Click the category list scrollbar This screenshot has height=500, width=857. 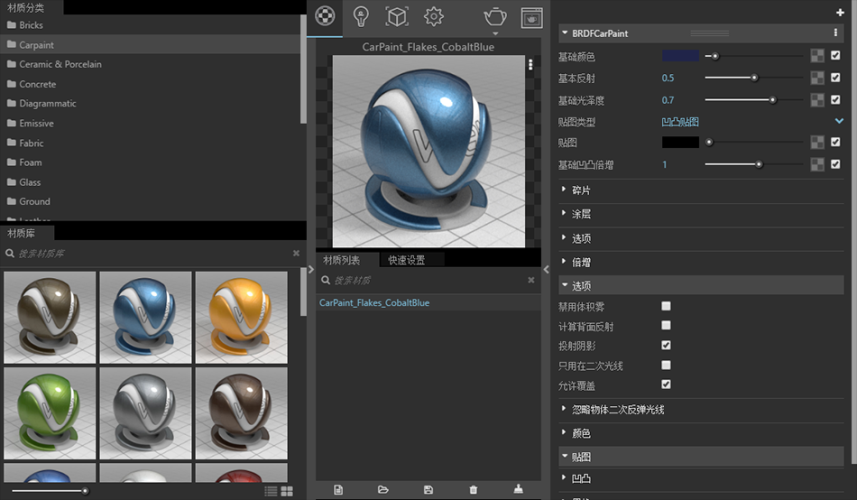303,69
